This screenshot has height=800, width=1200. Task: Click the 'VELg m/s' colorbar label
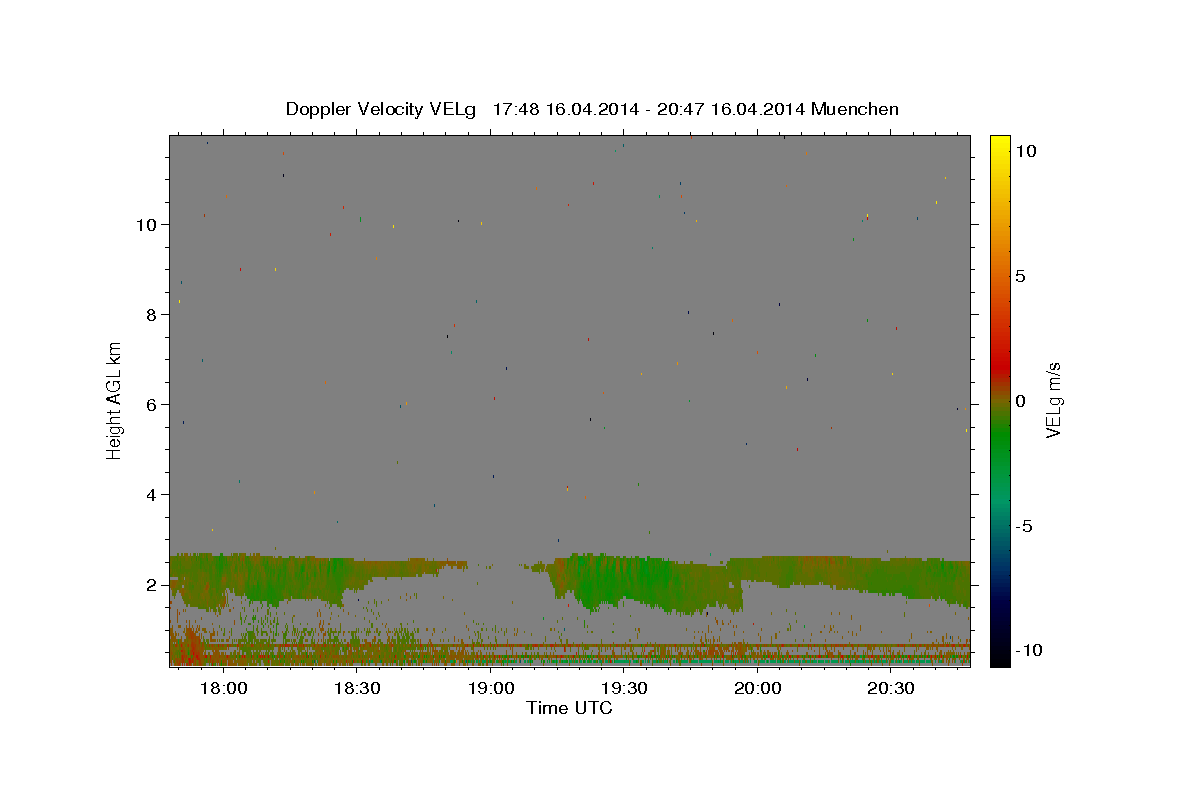1053,401
